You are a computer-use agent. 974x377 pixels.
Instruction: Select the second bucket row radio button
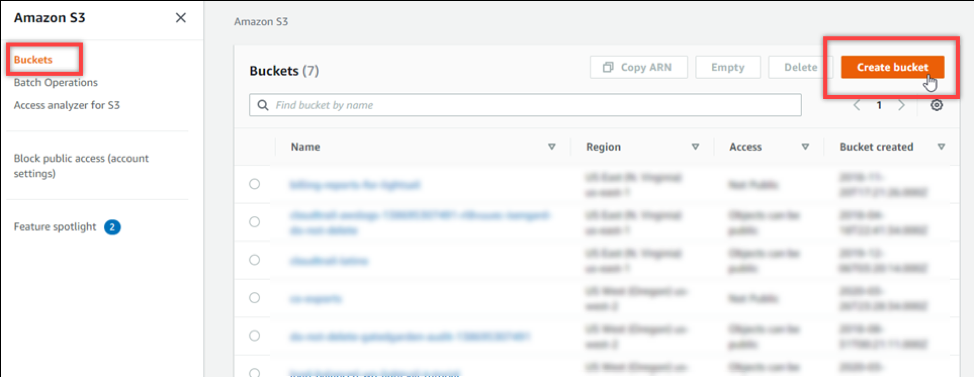pos(254,222)
